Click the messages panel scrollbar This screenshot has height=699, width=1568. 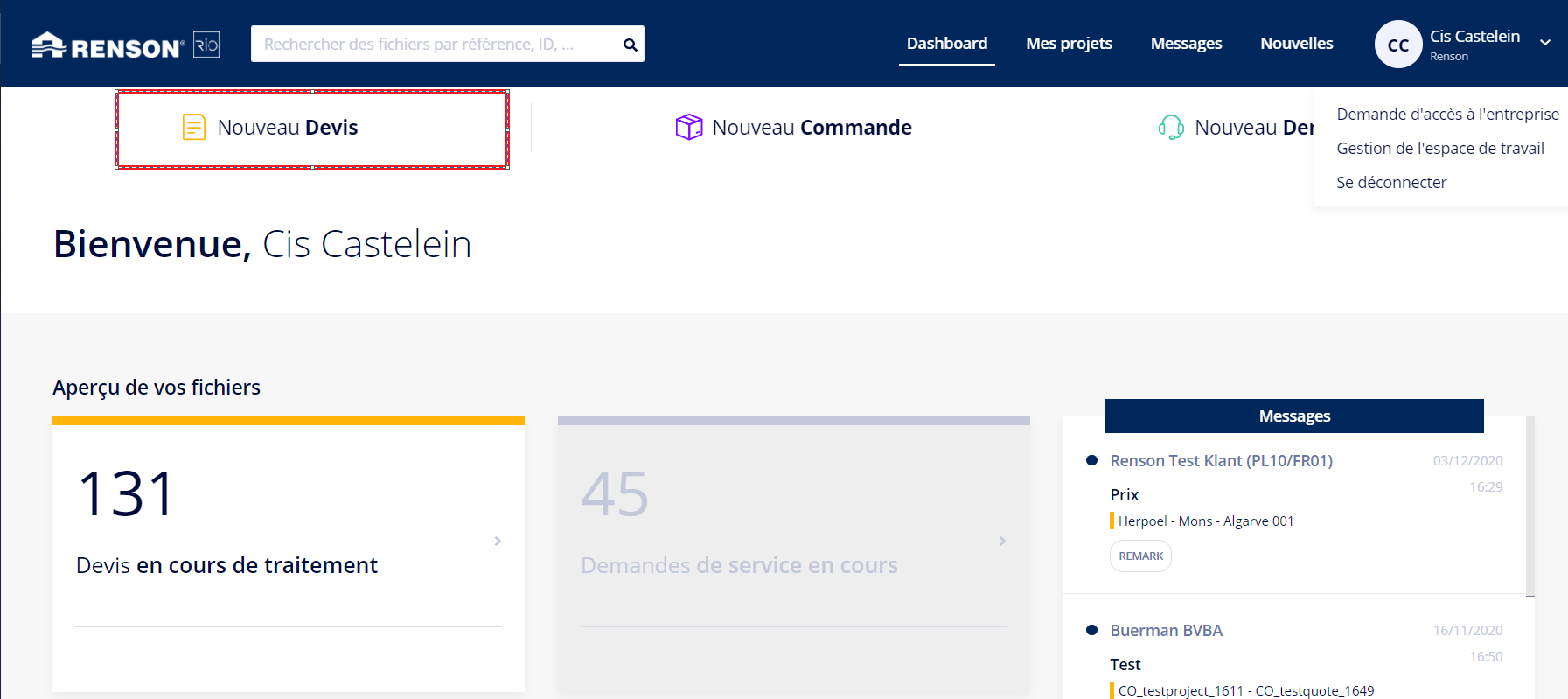click(1530, 506)
